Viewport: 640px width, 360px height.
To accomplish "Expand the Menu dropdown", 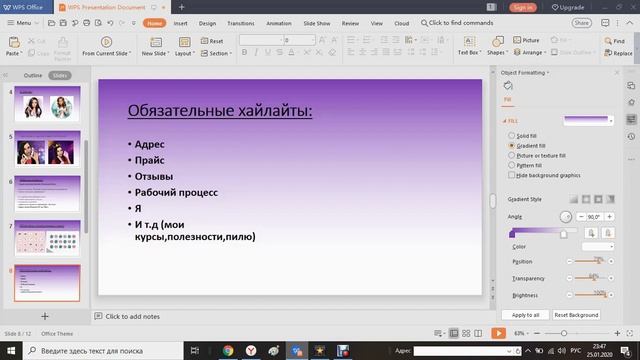I will [x=23, y=23].
